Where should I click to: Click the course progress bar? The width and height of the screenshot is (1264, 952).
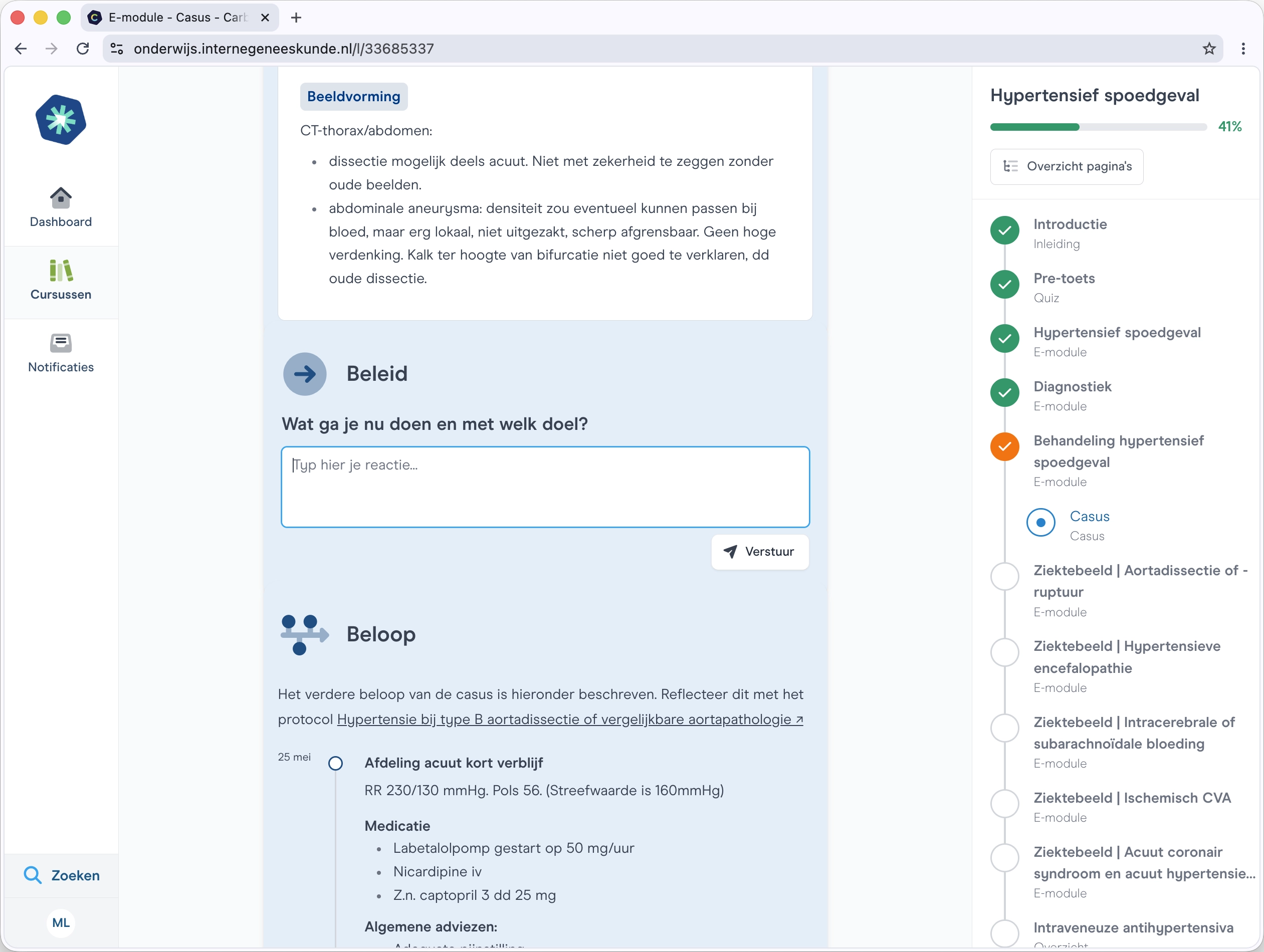(1098, 127)
